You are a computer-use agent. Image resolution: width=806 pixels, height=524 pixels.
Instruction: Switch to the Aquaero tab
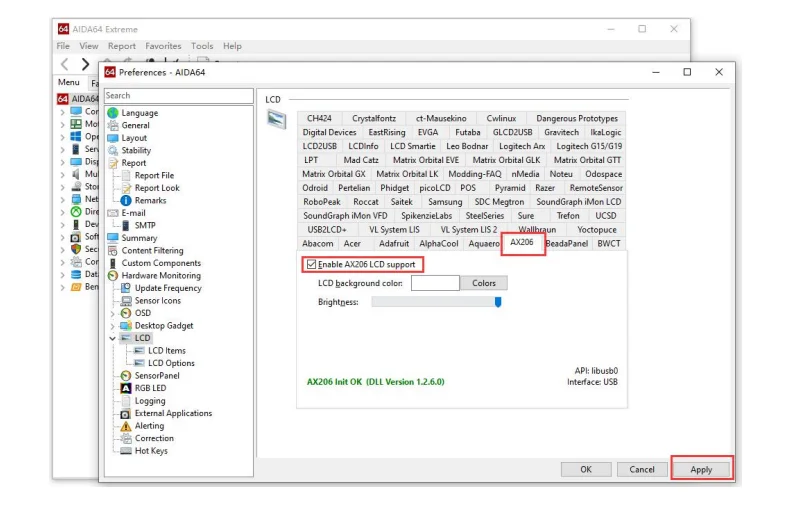point(484,244)
